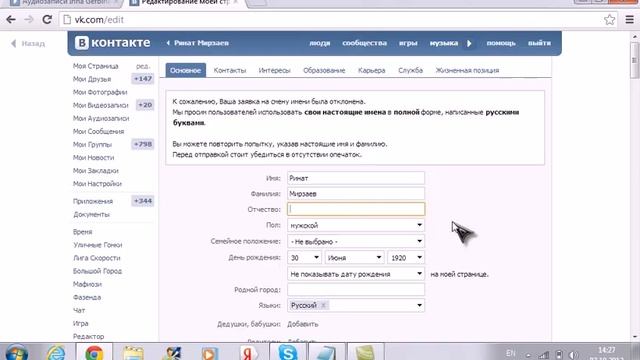Click Добавить next to Дедушки, бабушки
The image size is (640, 360).
(302, 324)
